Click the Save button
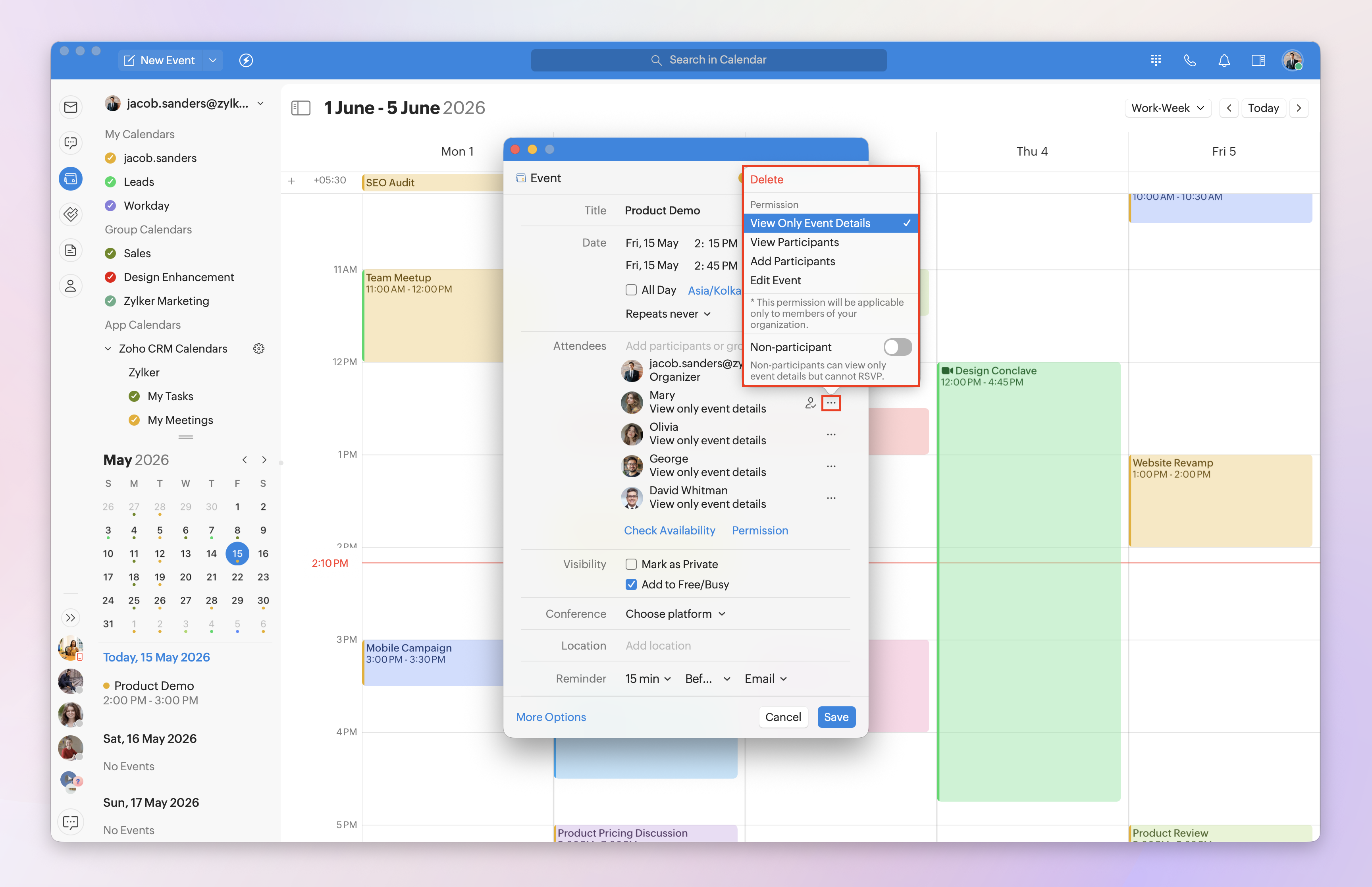The image size is (1372, 887). [x=836, y=717]
